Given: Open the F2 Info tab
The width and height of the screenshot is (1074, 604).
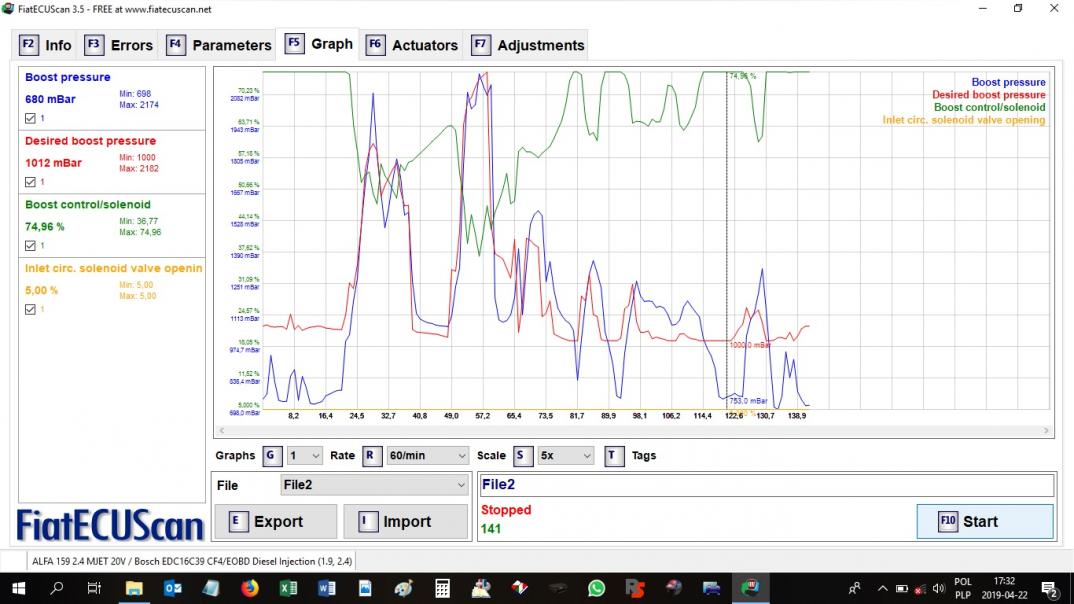Looking at the screenshot, I should pyautogui.click(x=46, y=45).
